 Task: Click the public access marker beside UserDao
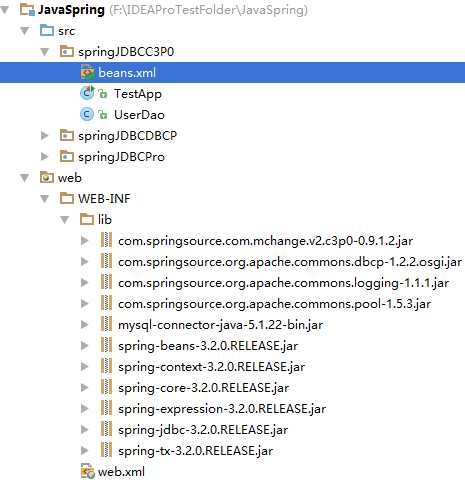(x=103, y=115)
